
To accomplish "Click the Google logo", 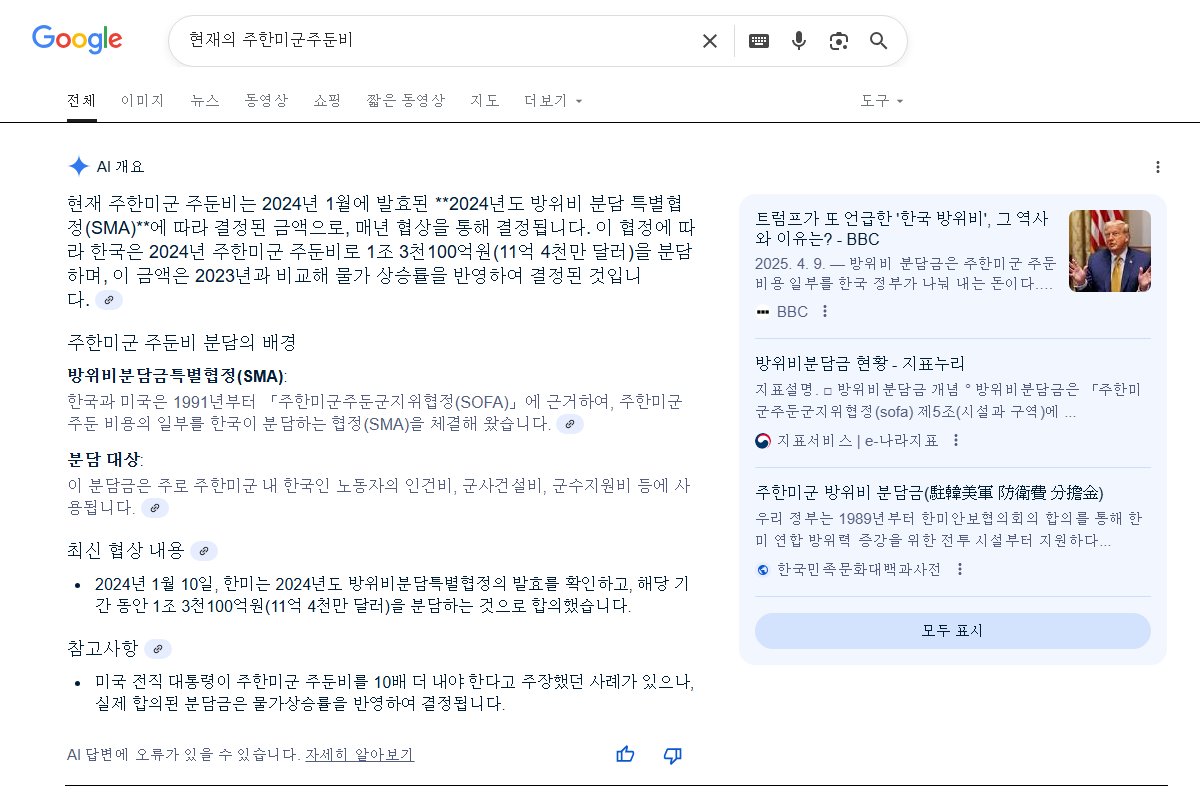I will tap(77, 40).
